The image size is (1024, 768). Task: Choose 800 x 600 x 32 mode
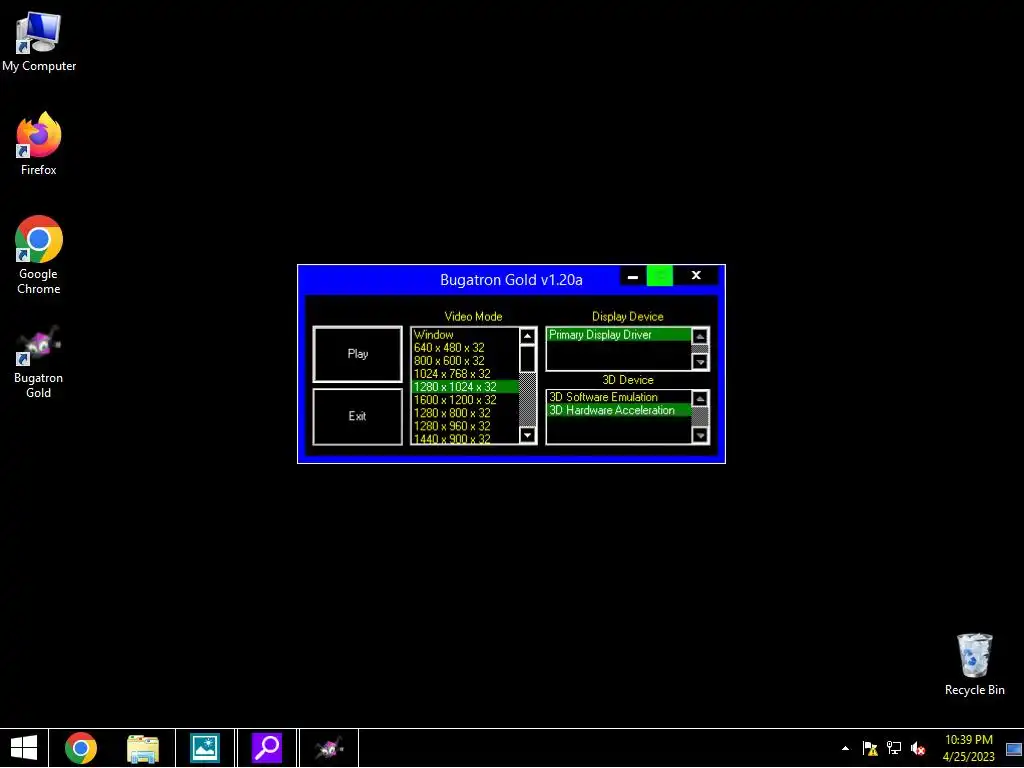pos(464,360)
